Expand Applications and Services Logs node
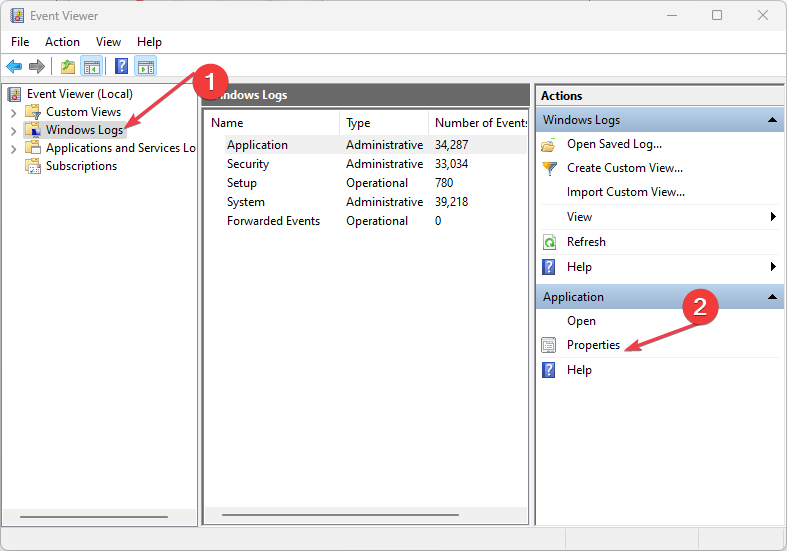Screen dimensions: 787x551 (14, 149)
